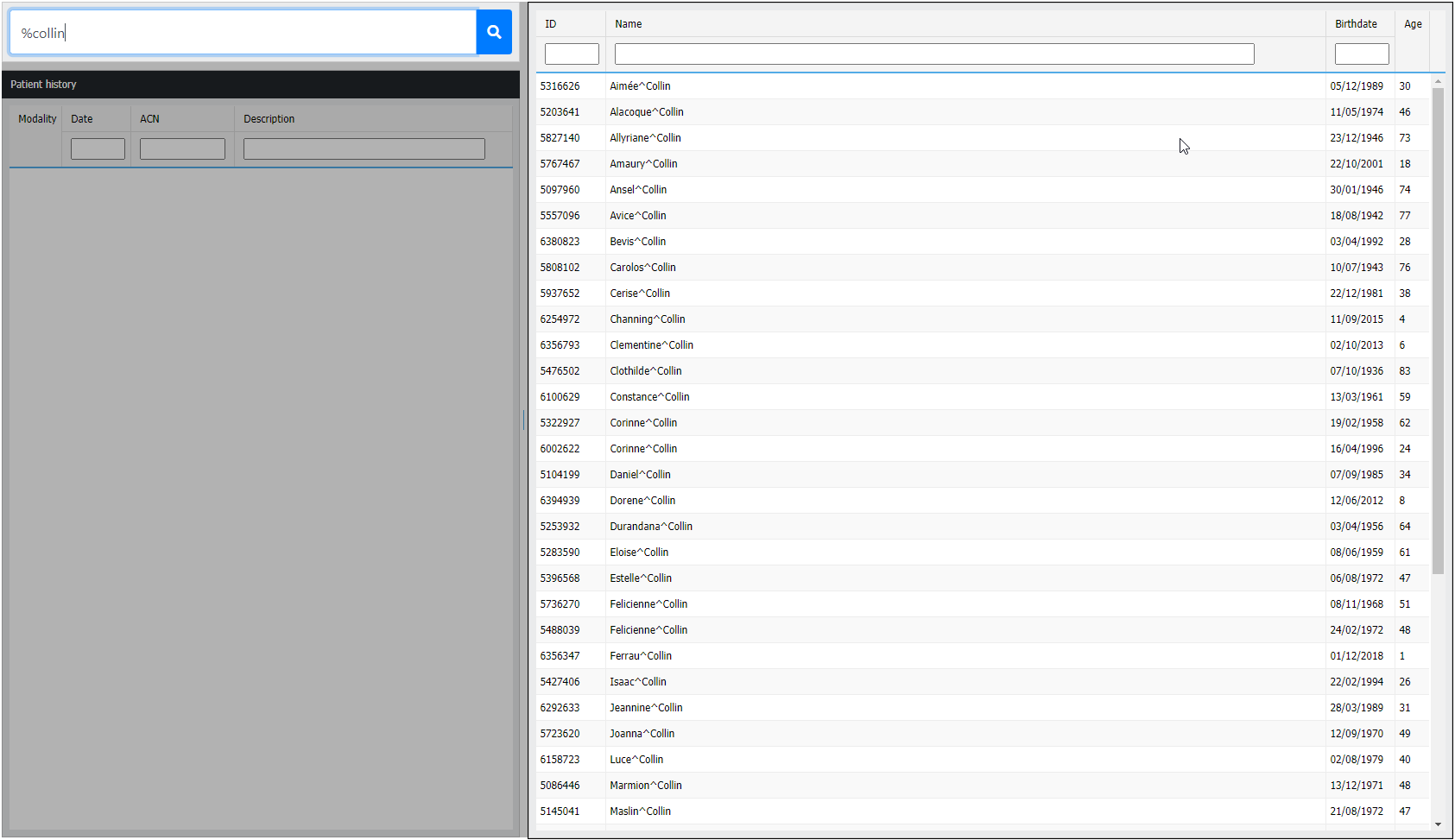Image resolution: width=1455 pixels, height=840 pixels.
Task: Focus the Birthdate filter field
Action: click(x=1361, y=54)
